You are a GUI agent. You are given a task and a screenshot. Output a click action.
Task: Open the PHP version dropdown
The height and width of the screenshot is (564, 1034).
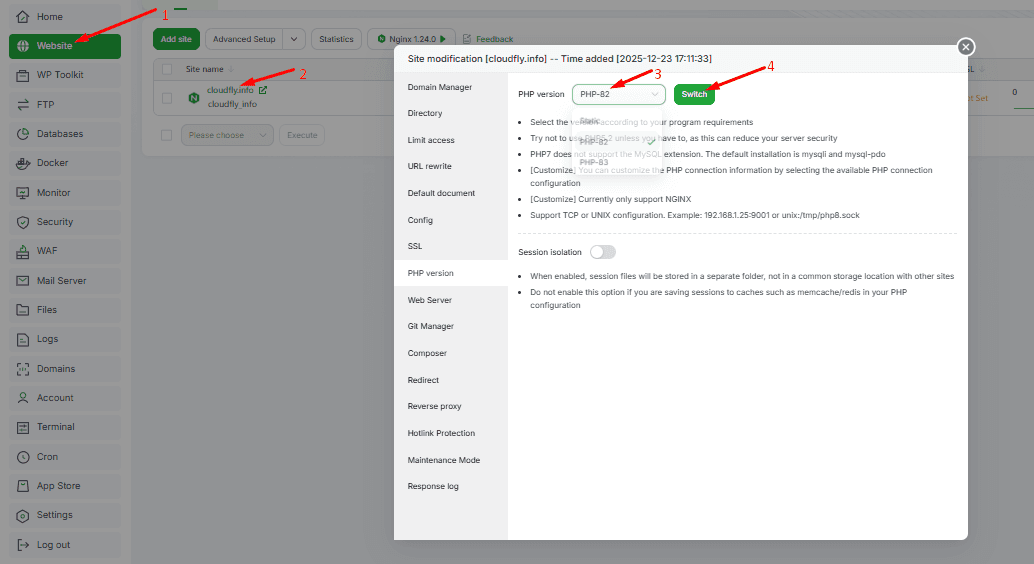[x=618, y=94]
